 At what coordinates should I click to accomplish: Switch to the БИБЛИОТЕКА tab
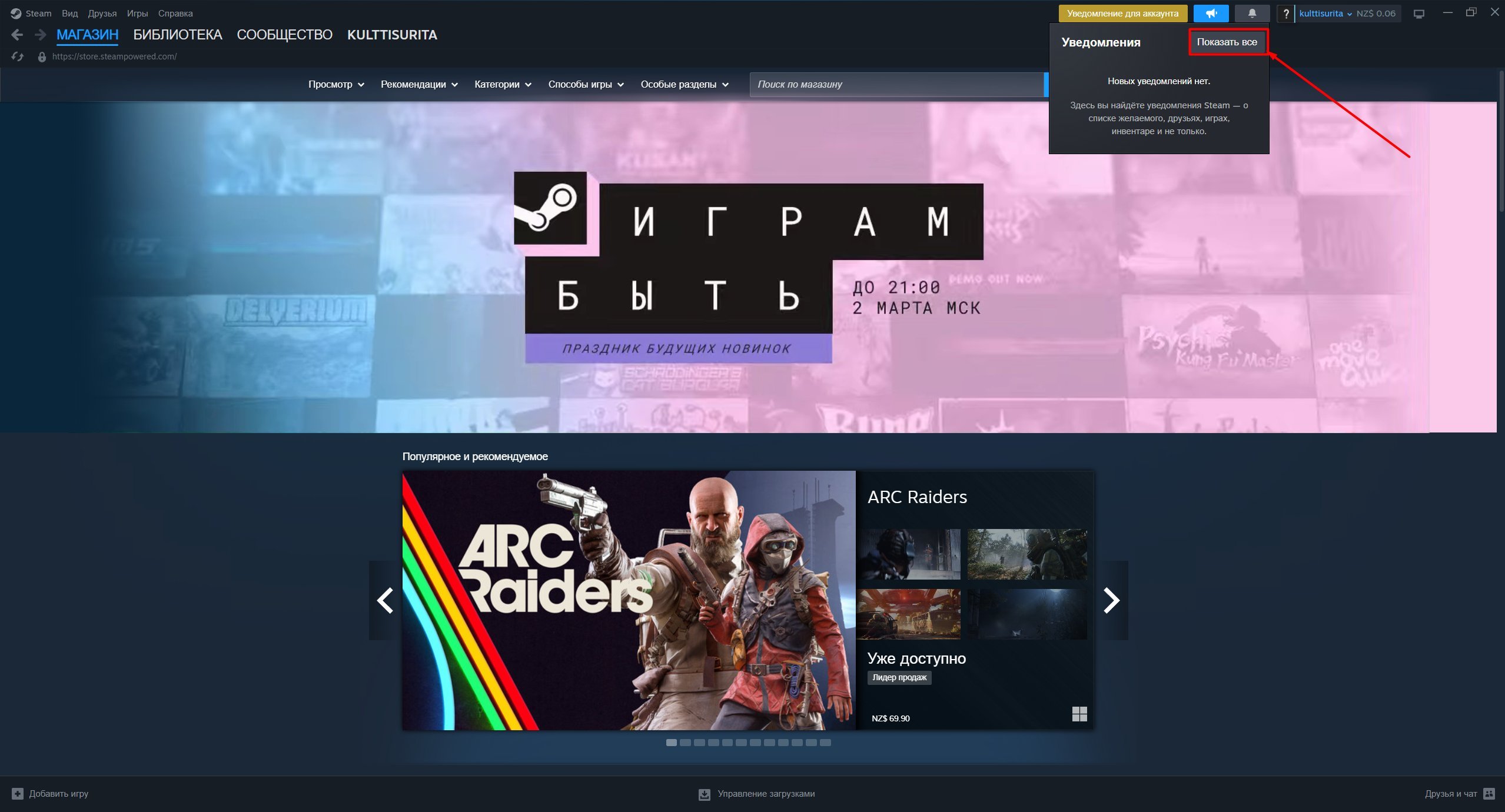[178, 35]
